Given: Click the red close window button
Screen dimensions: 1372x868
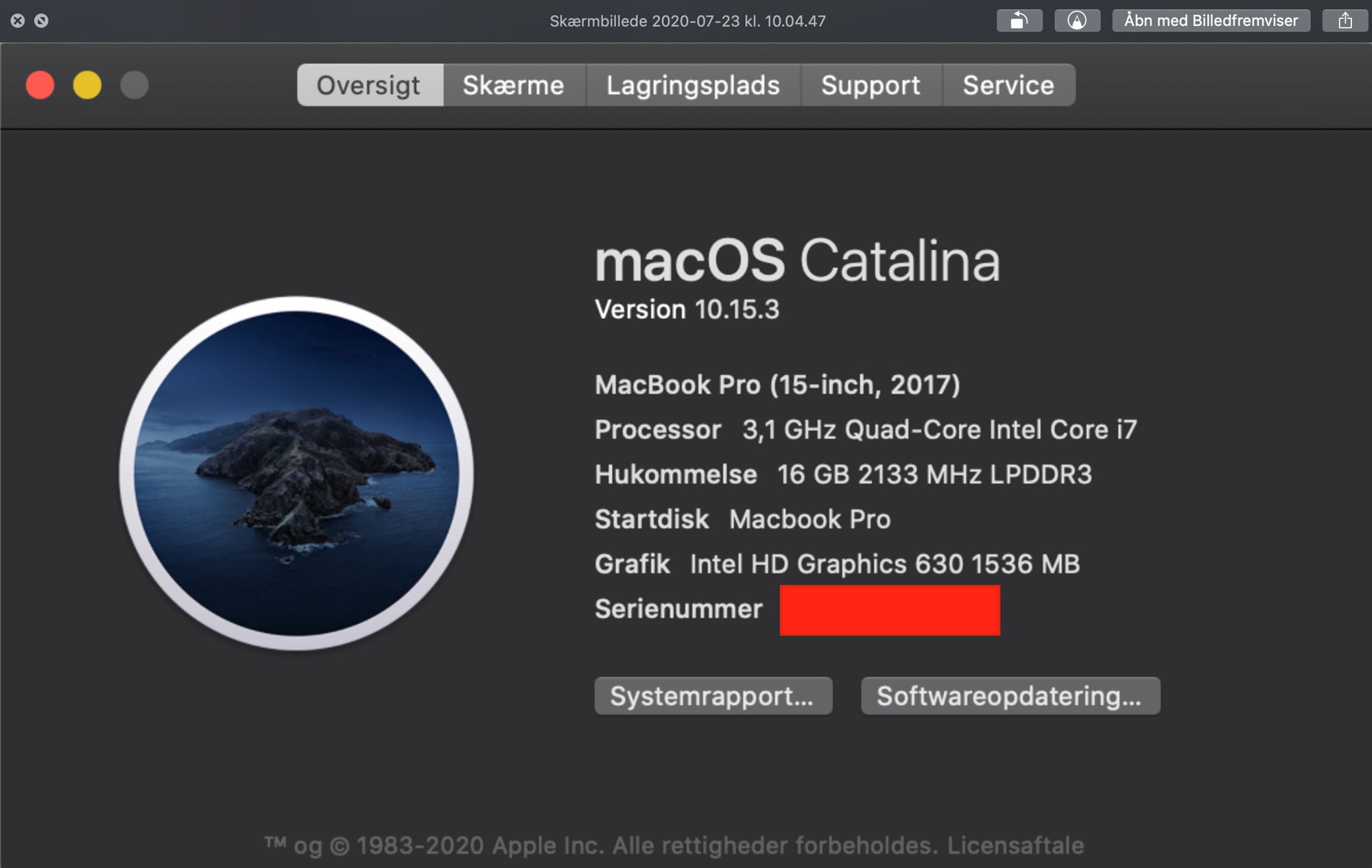Looking at the screenshot, I should point(40,85).
